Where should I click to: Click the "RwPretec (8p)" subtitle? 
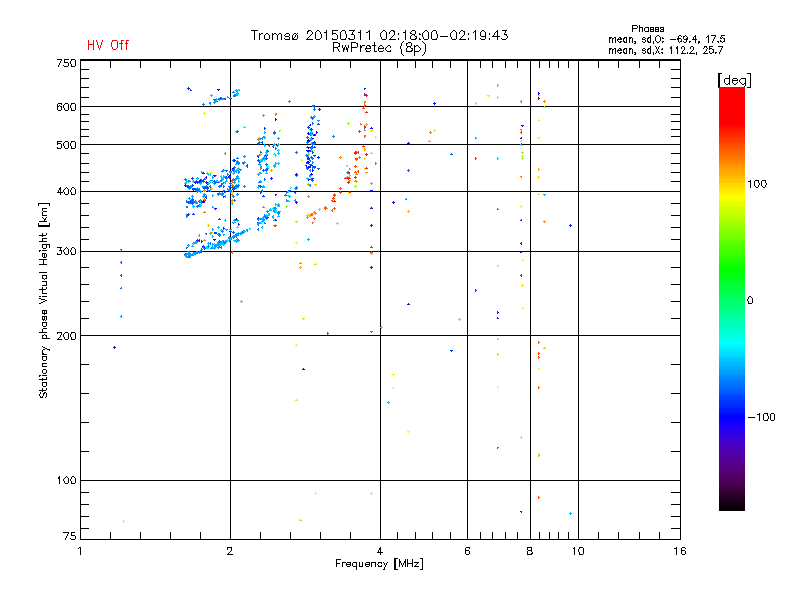(379, 48)
